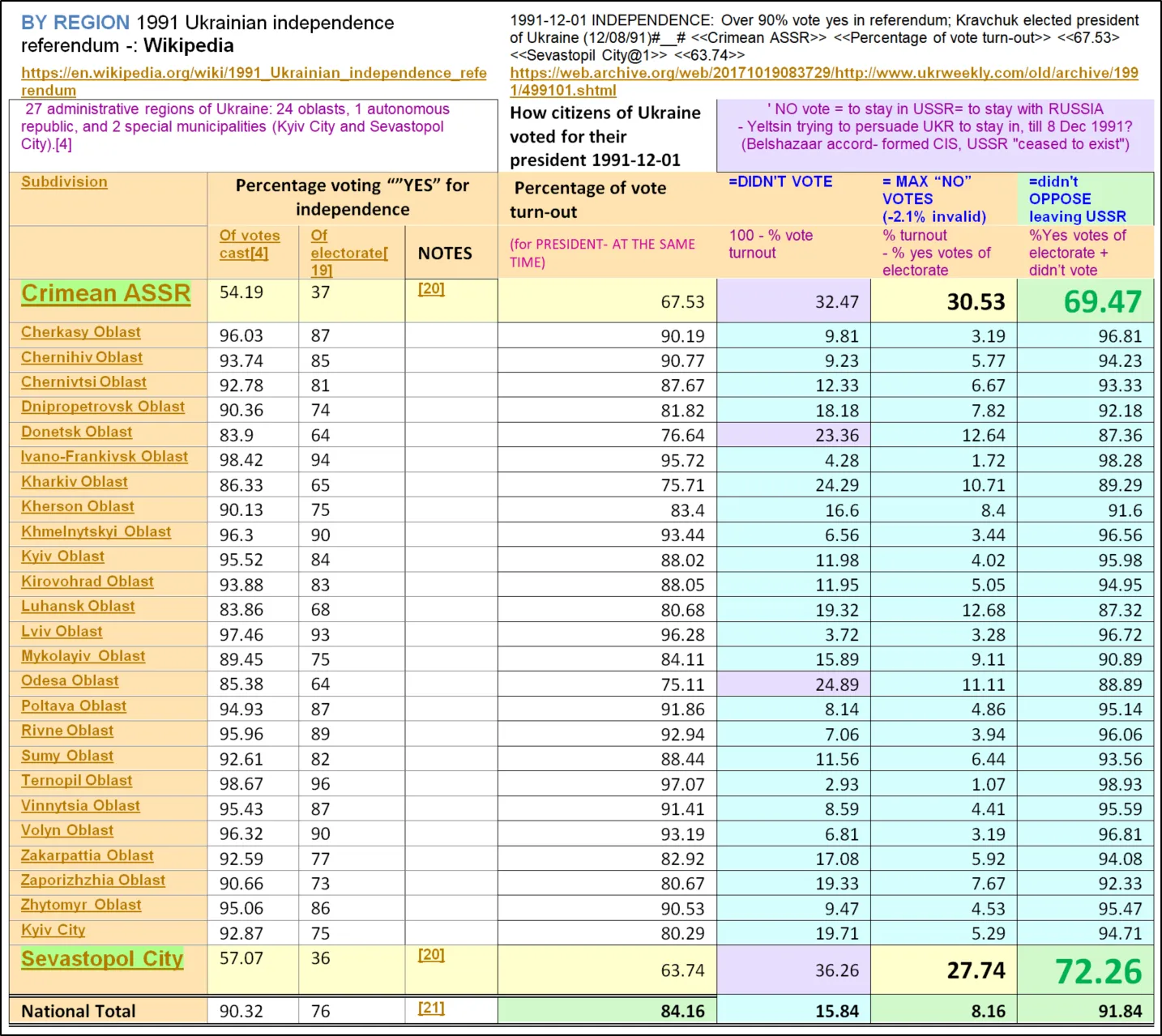Open the Chernihiv Oblast link
The height and width of the screenshot is (1036, 1162).
(82, 357)
